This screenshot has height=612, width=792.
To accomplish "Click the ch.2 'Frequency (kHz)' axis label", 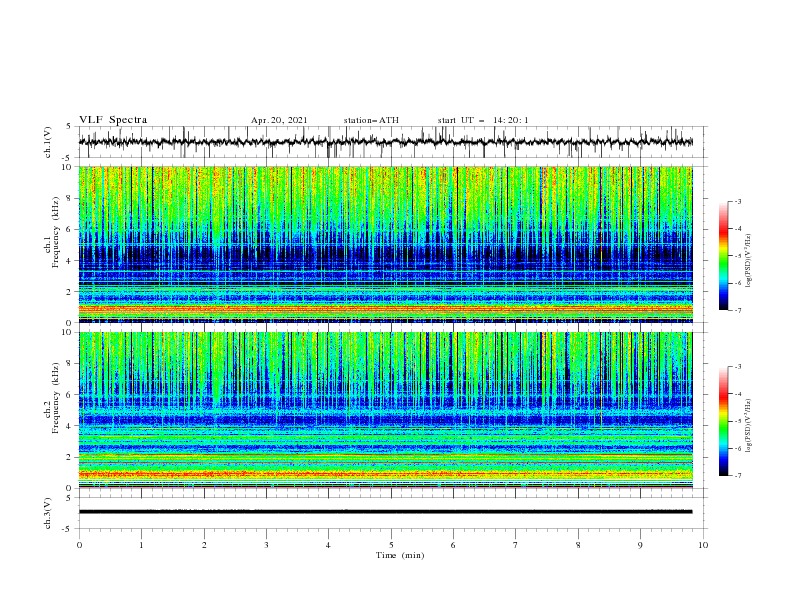I will pos(56,397).
